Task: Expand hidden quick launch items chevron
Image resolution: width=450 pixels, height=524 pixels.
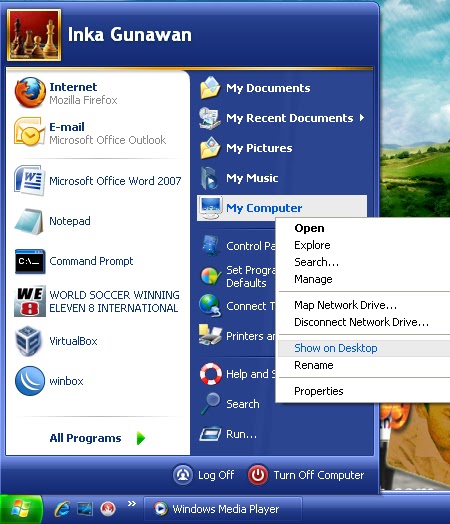Action: pos(132,503)
